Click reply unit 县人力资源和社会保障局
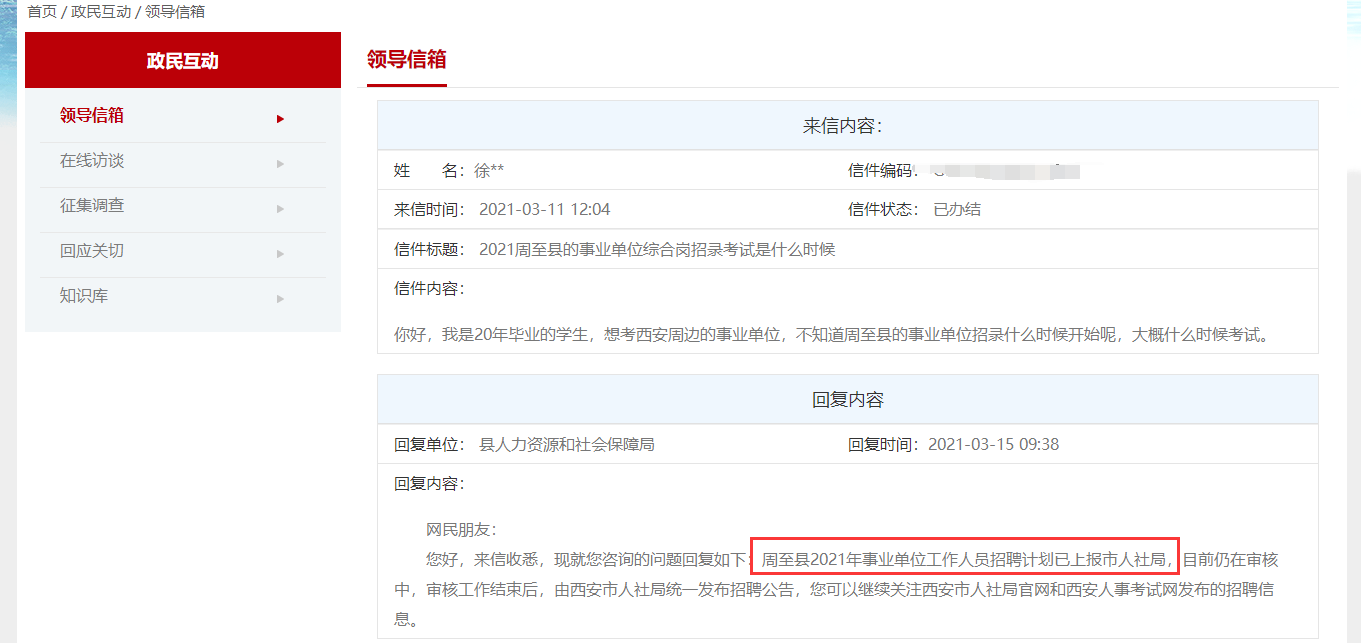The height and width of the screenshot is (643, 1361). pos(567,444)
